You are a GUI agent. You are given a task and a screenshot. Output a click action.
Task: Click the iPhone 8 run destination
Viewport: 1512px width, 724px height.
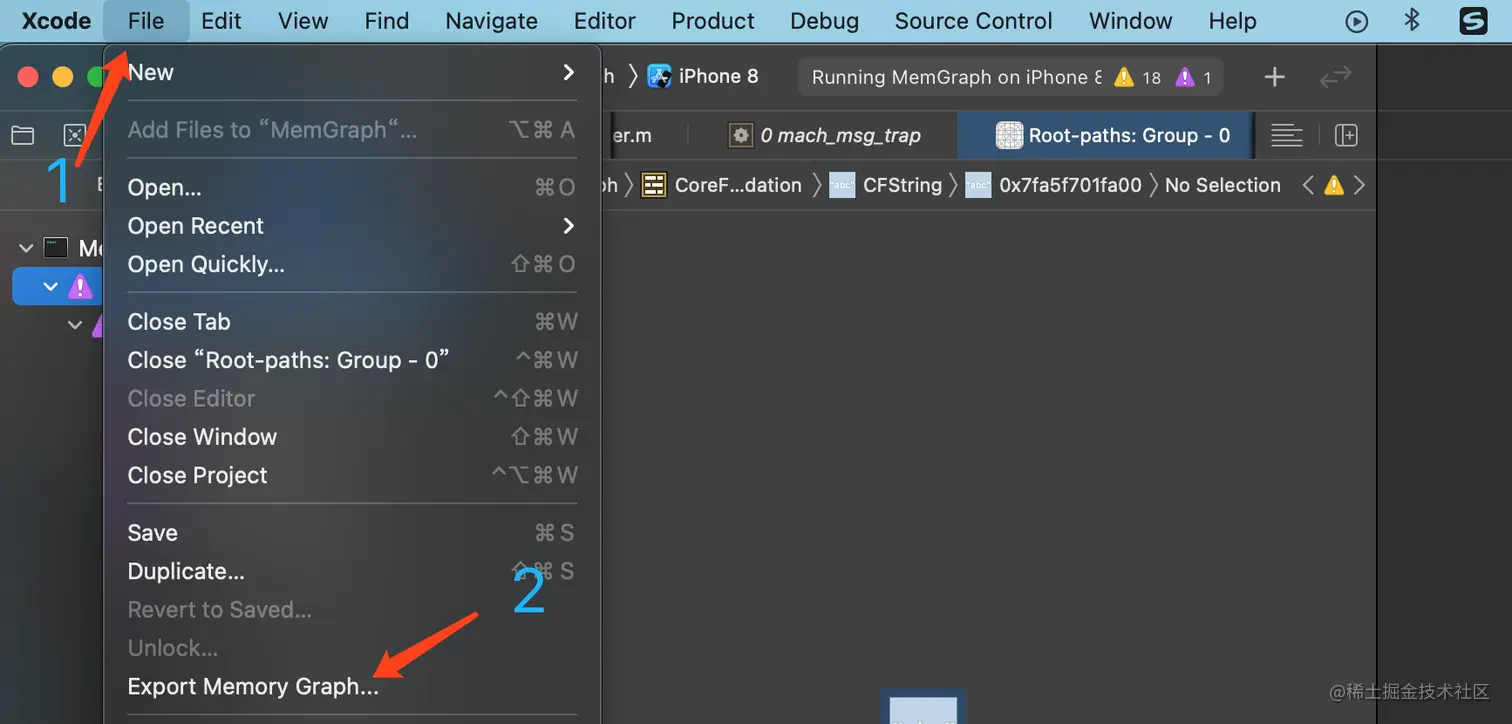(x=703, y=77)
